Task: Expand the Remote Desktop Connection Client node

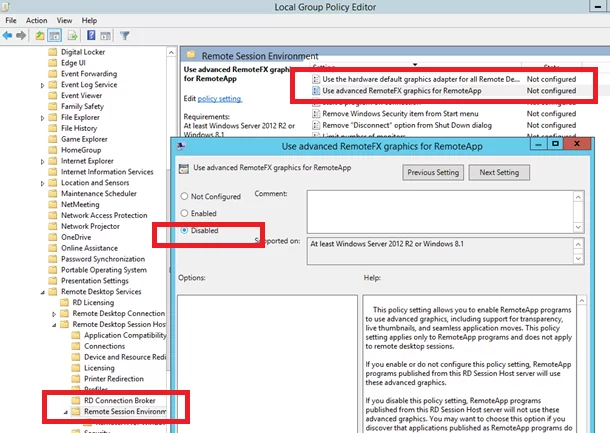Action: click(x=54, y=314)
